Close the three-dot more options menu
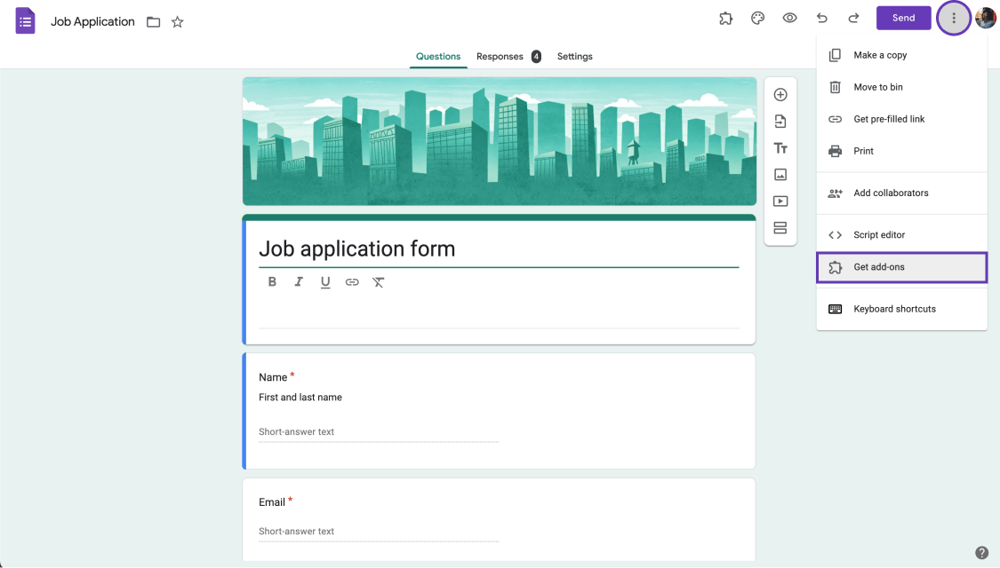The height and width of the screenshot is (568, 1000). pos(953,18)
